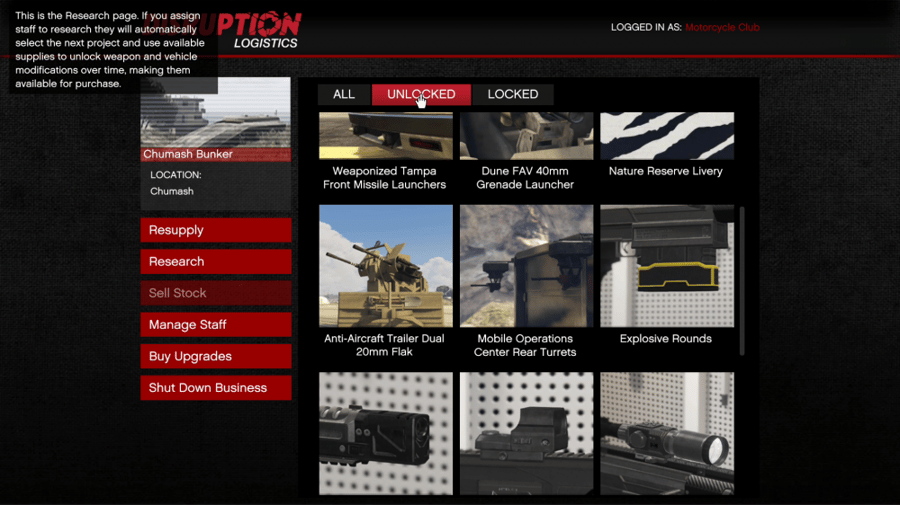Image resolution: width=900 pixels, height=505 pixels.
Task: Select the sniper scope thumbnail
Action: [x=667, y=434]
